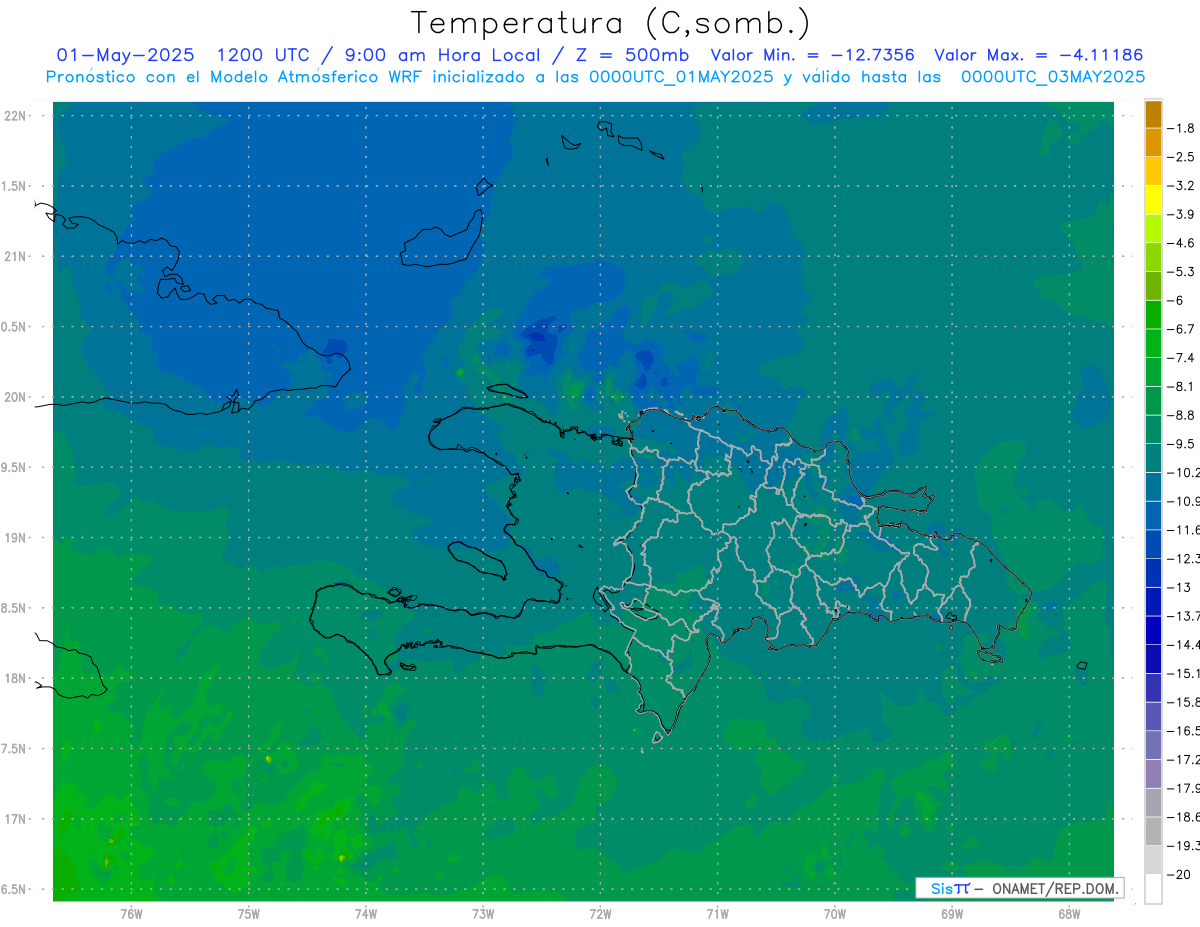Click the "-1.8" value on the color scale
1200x927 pixels.
click(1183, 128)
